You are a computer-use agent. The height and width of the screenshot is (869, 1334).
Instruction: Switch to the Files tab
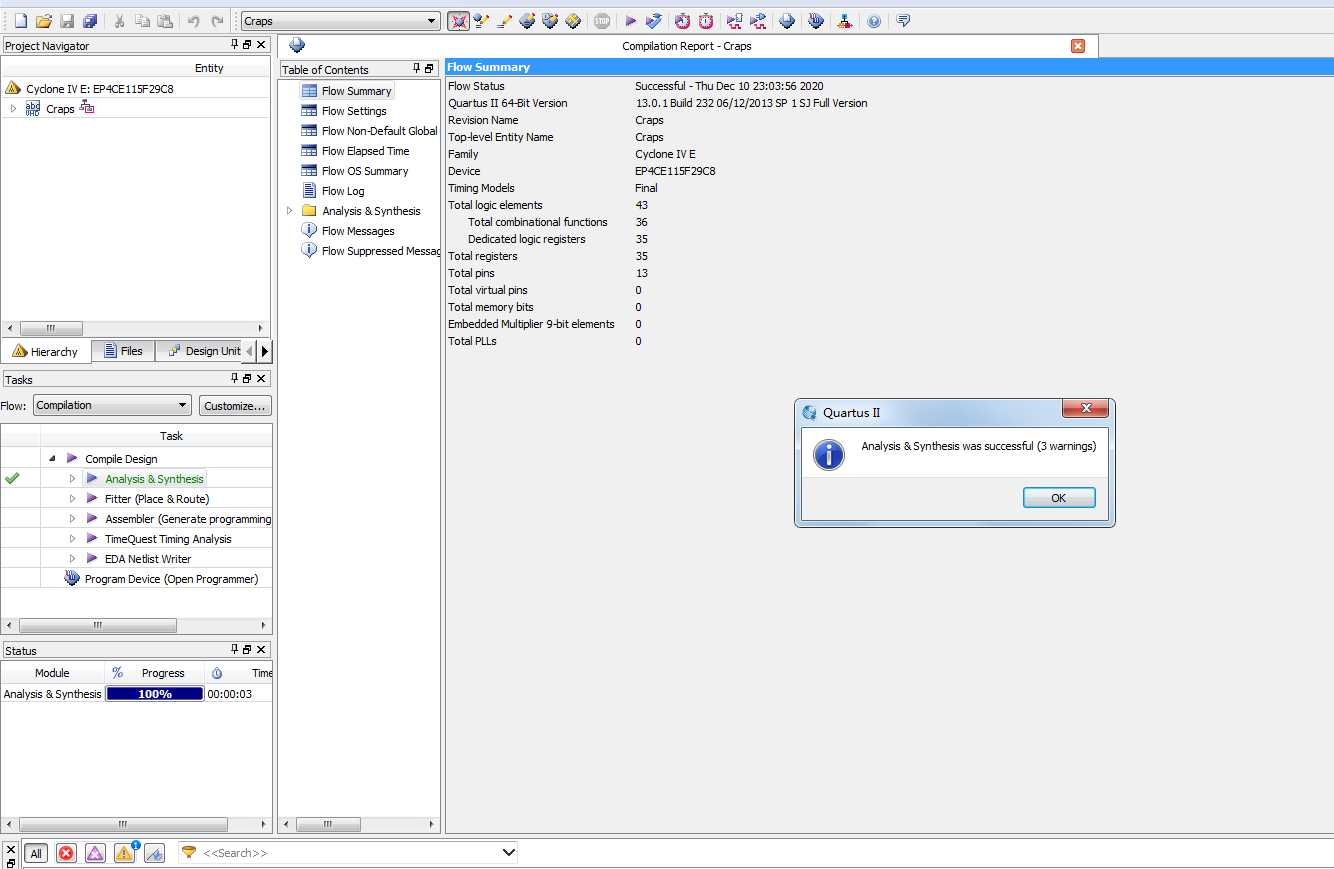click(123, 351)
